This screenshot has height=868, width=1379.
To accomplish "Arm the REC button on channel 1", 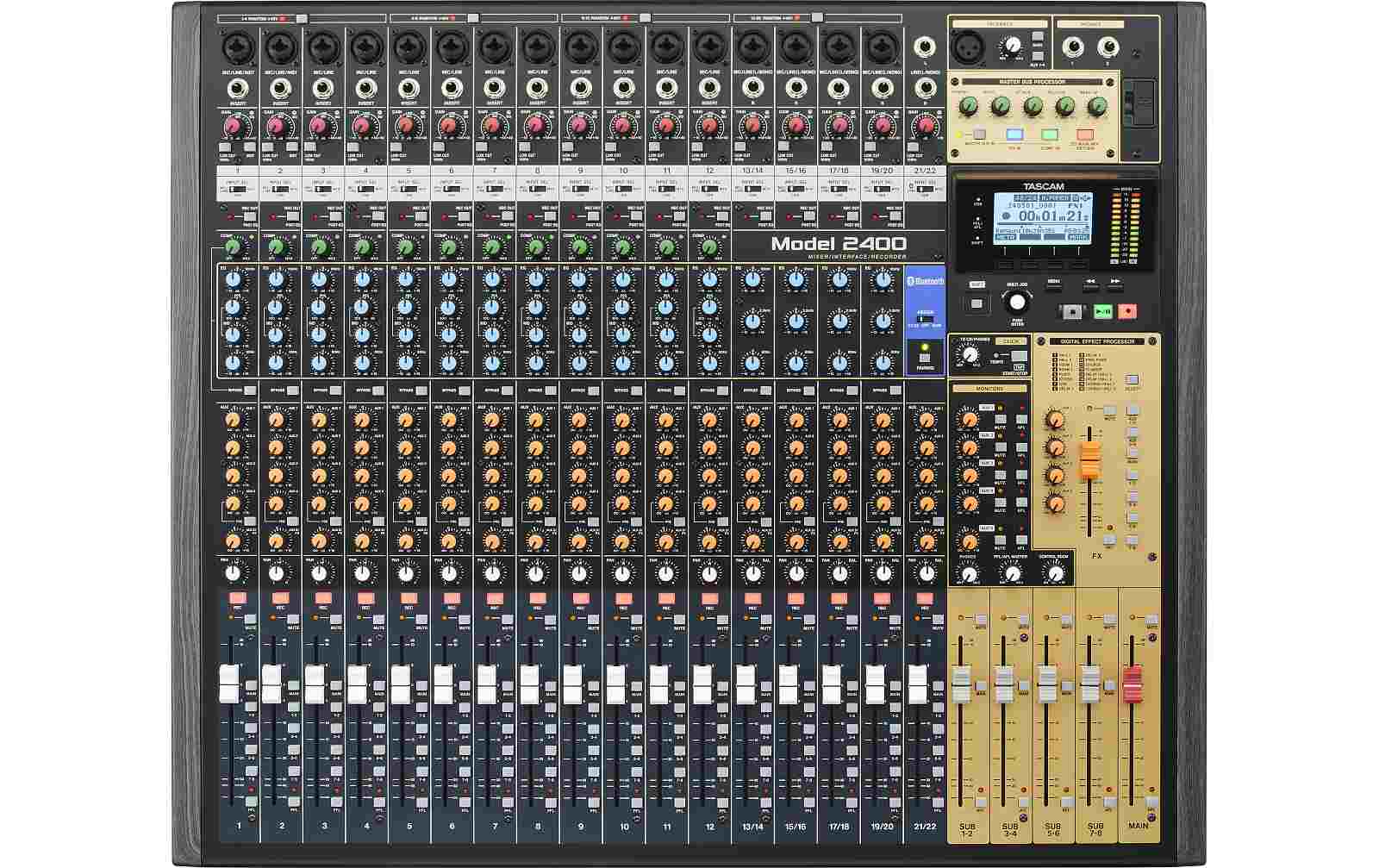I will [x=237, y=597].
